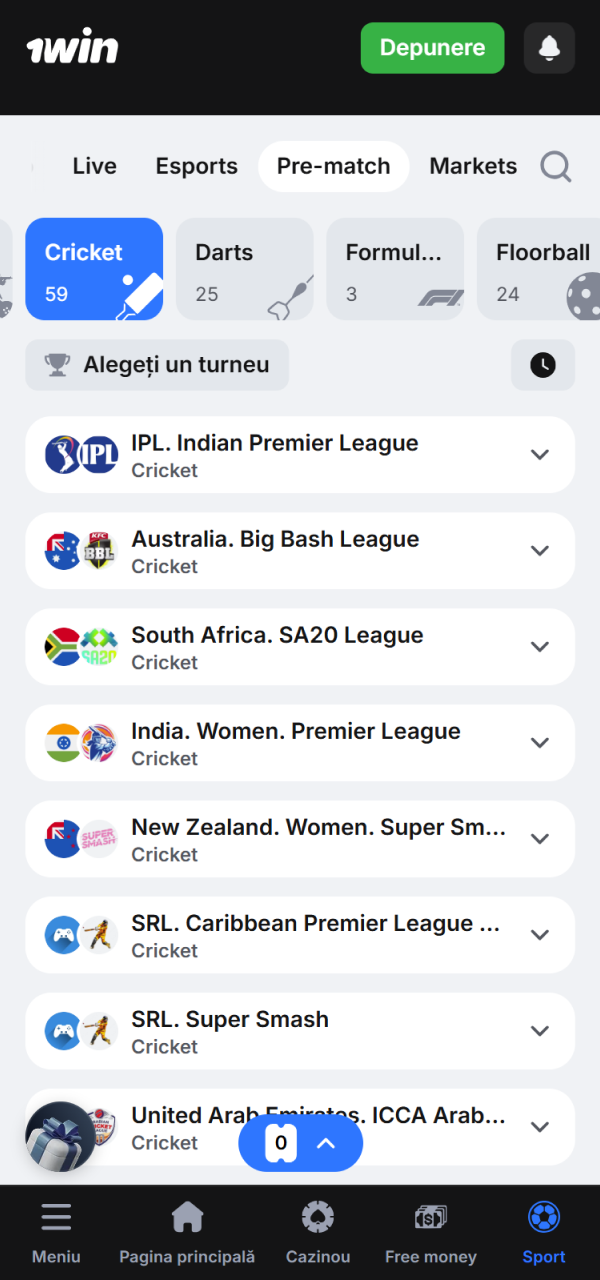Viewport: 600px width, 1280px height.
Task: Expand Australia Big Bash League chevron
Action: click(x=540, y=551)
